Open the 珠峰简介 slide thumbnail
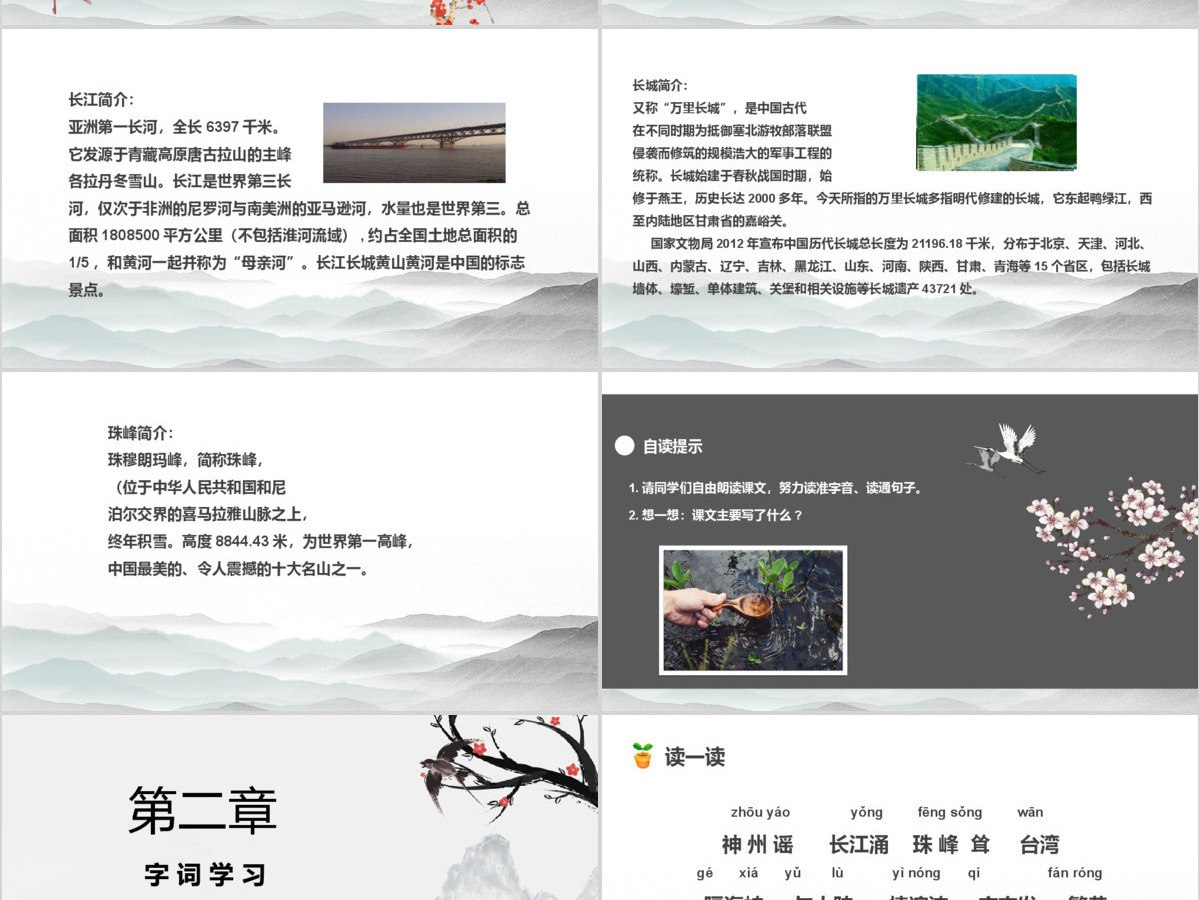Image resolution: width=1200 pixels, height=900 pixels. (300, 541)
